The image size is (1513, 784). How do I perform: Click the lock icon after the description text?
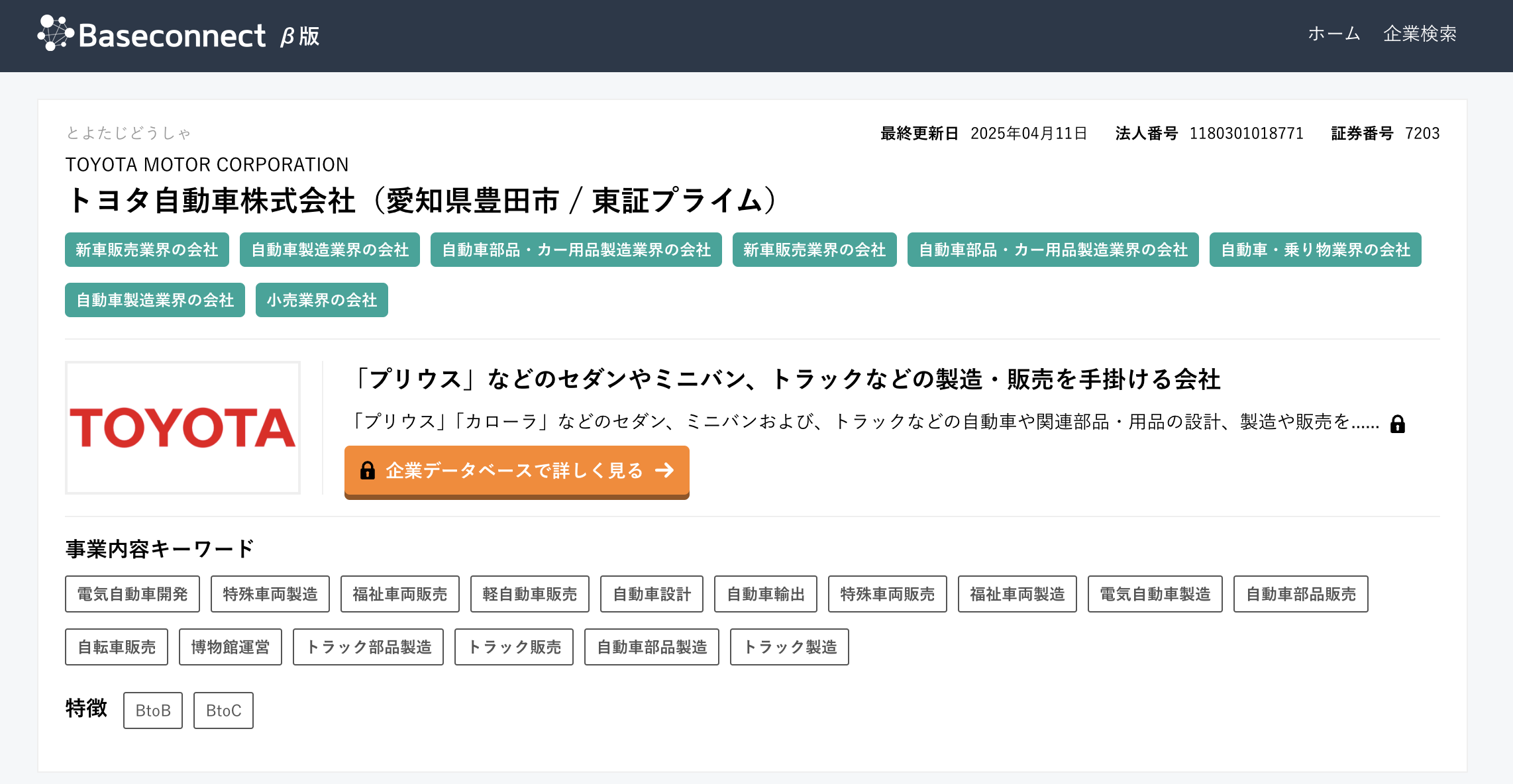tap(1398, 424)
